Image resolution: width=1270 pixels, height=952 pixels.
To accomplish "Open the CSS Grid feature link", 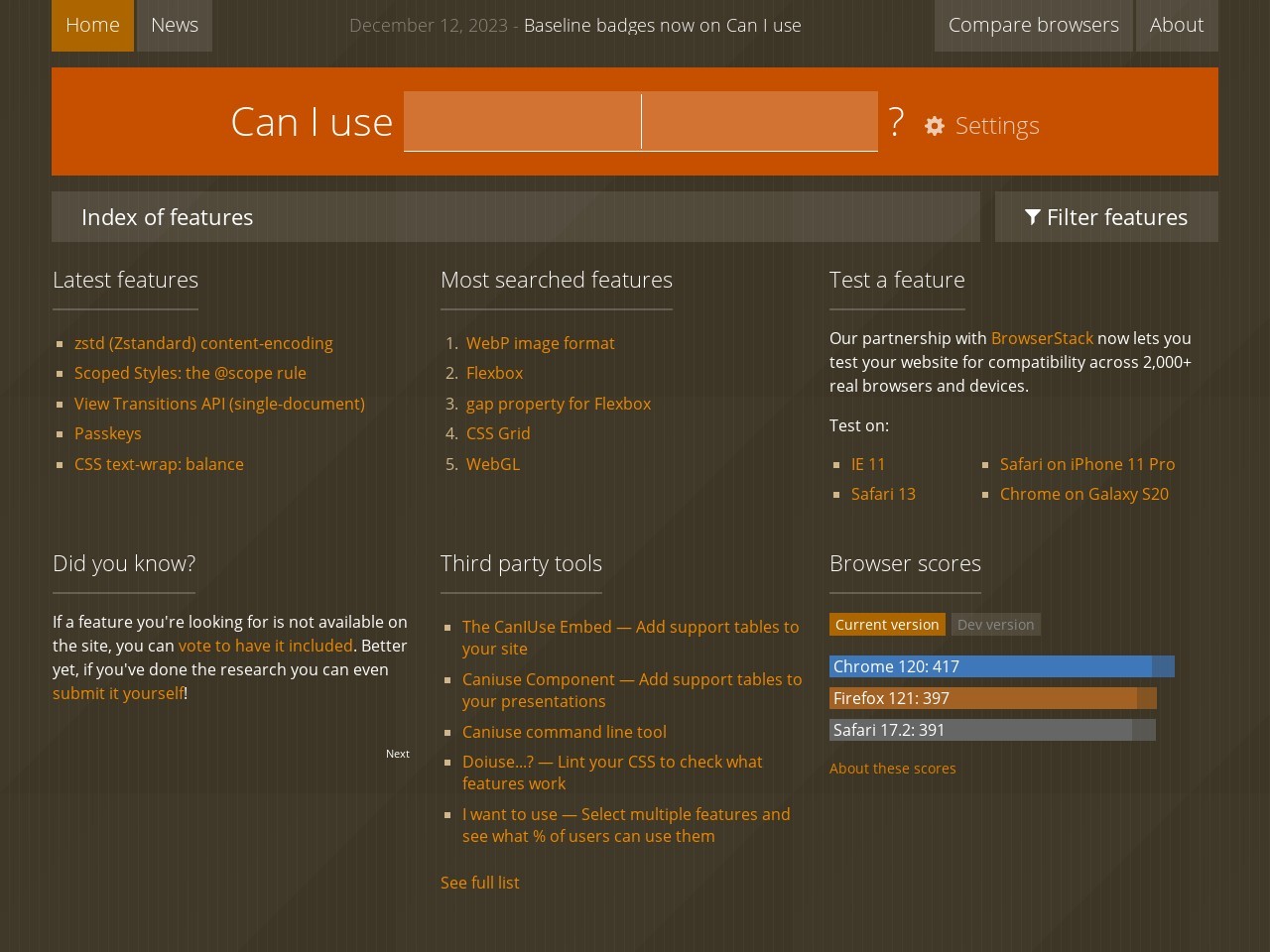I will (x=498, y=433).
